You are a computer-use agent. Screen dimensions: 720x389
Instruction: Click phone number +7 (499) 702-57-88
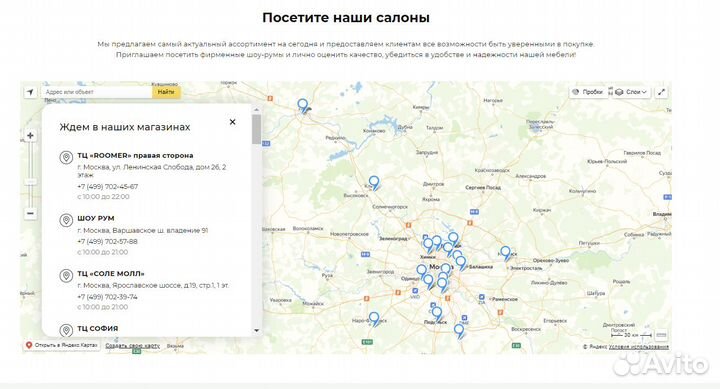[x=107, y=242]
